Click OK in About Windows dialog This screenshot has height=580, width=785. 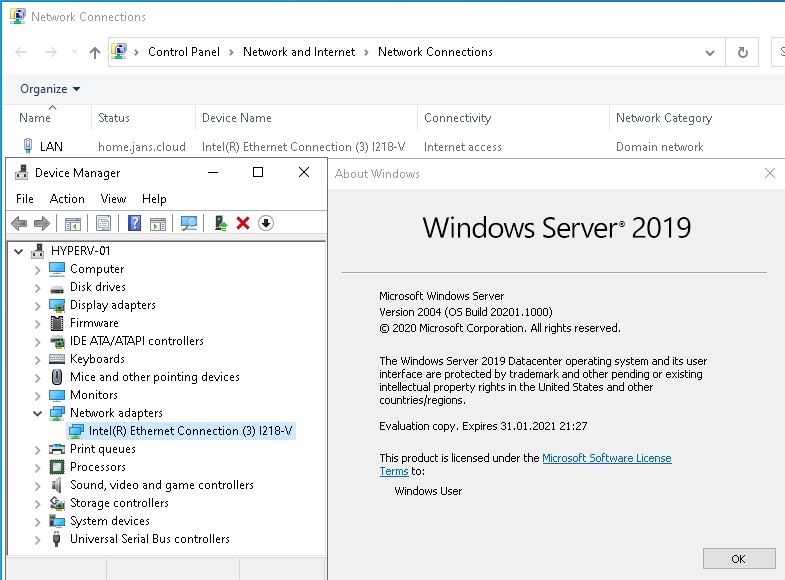pos(739,558)
